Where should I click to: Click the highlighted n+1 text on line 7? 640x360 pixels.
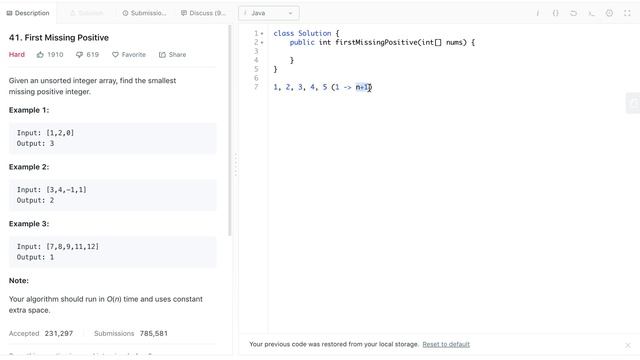362,87
